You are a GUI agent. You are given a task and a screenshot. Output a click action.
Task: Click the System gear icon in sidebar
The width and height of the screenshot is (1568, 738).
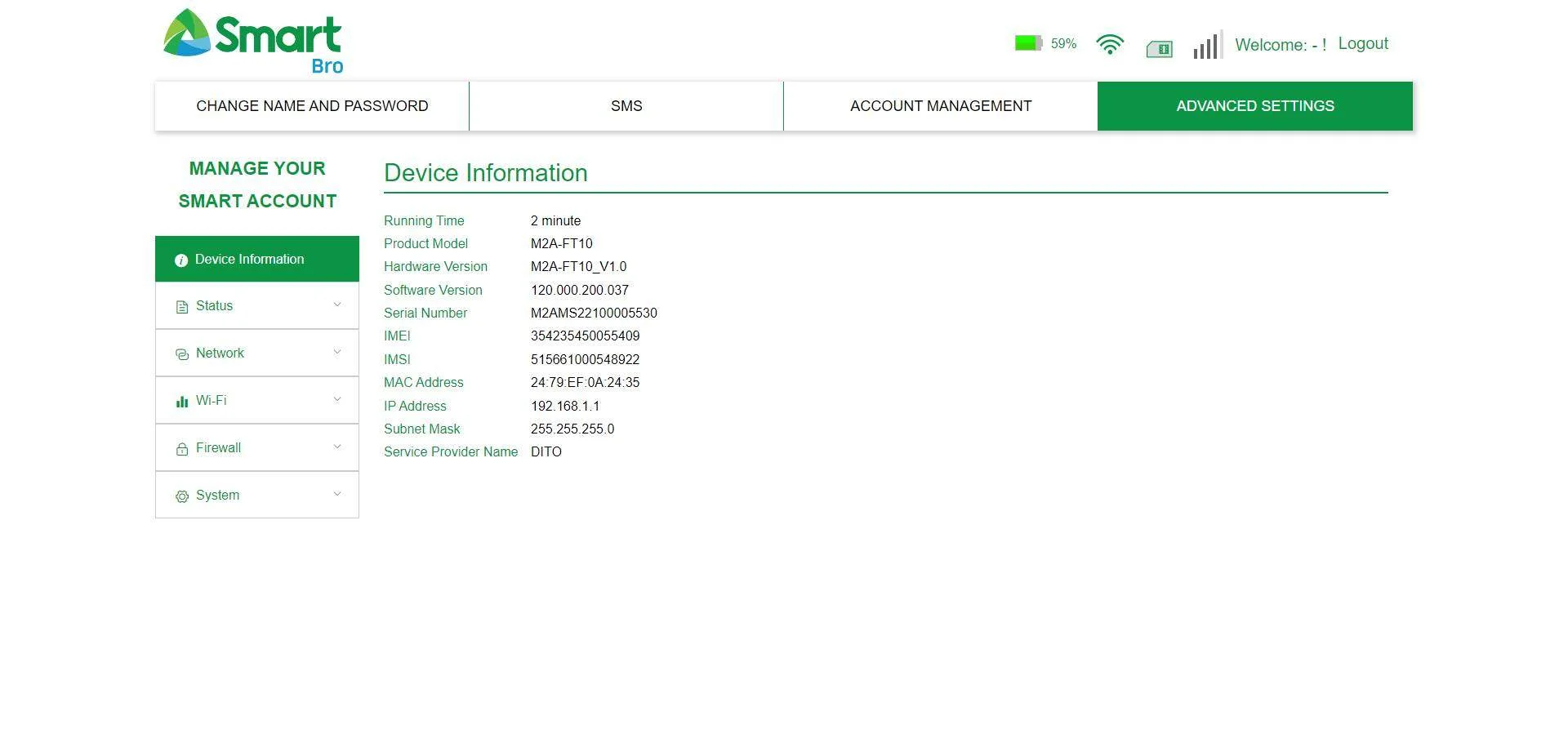(x=182, y=496)
